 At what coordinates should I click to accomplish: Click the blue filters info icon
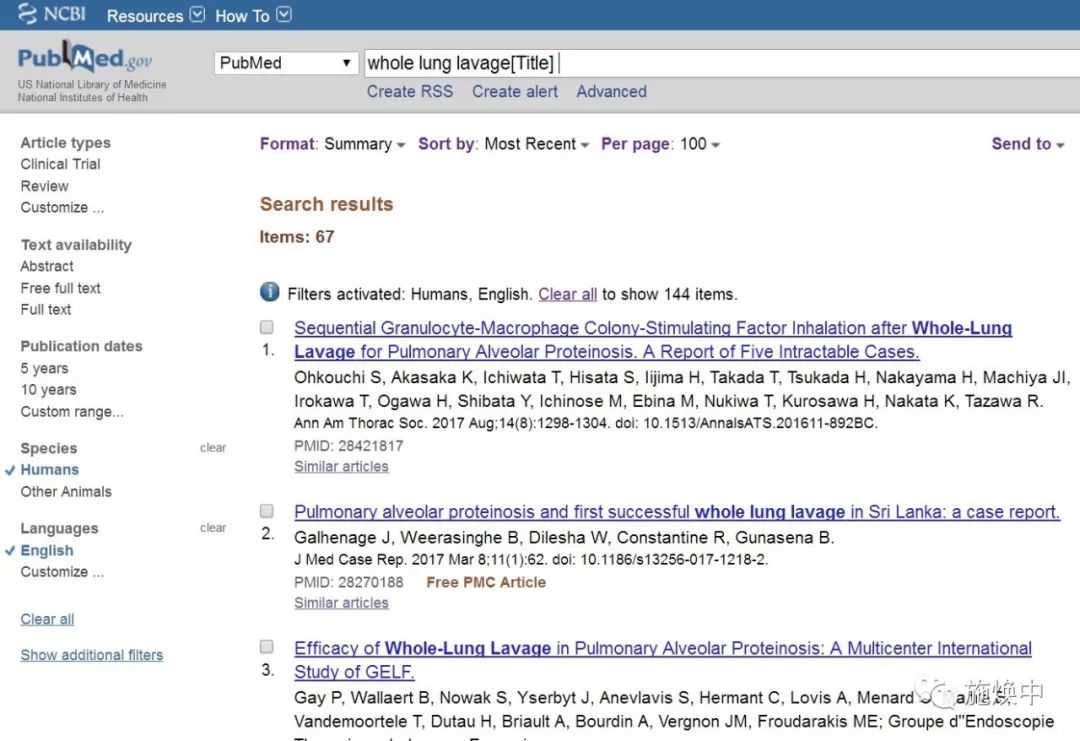pyautogui.click(x=270, y=292)
